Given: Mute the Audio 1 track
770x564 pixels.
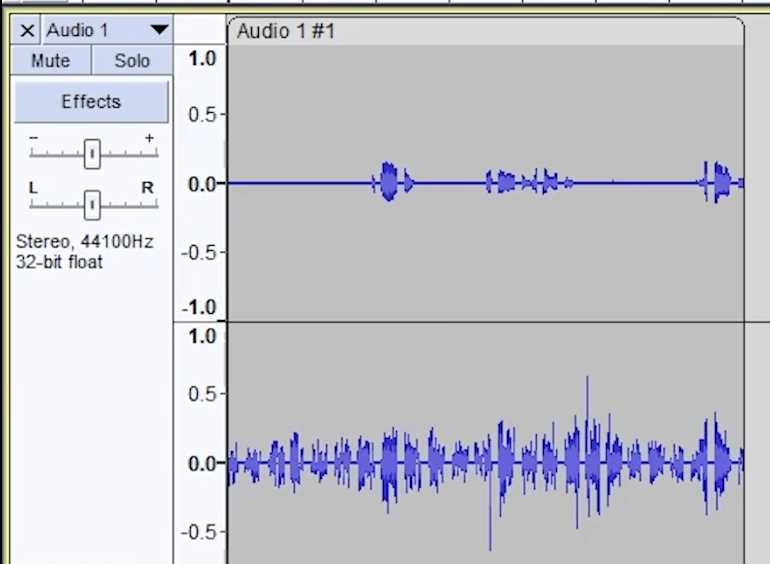Looking at the screenshot, I should point(51,61).
